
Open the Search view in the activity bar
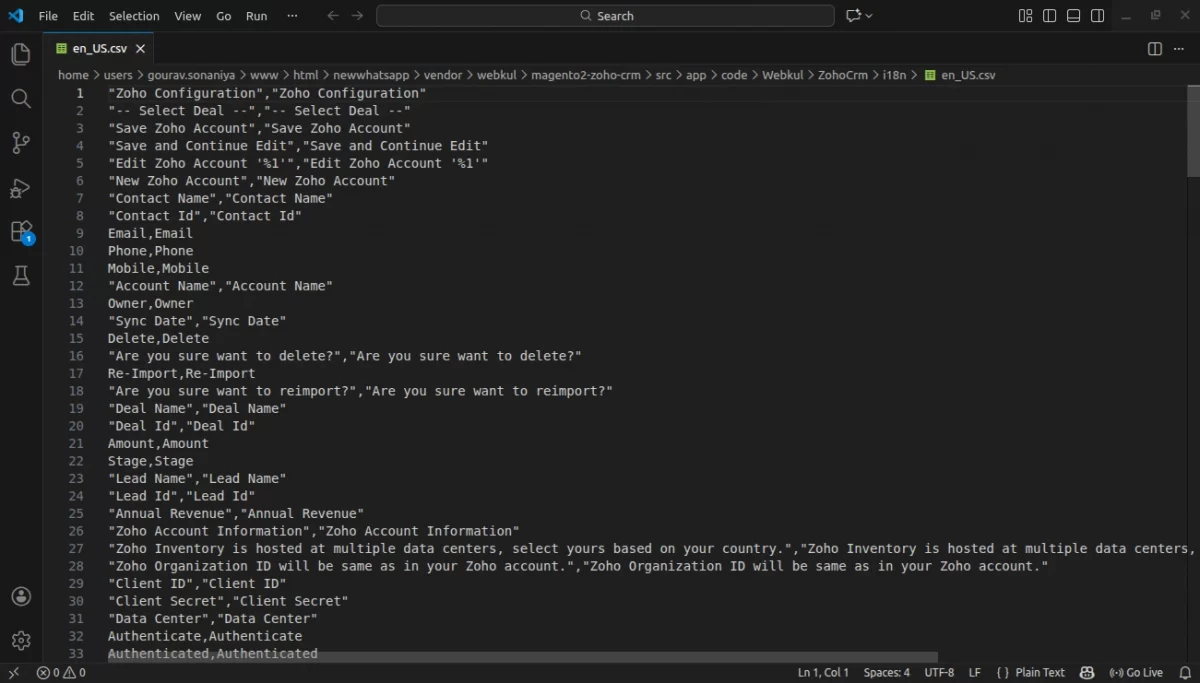click(21, 98)
